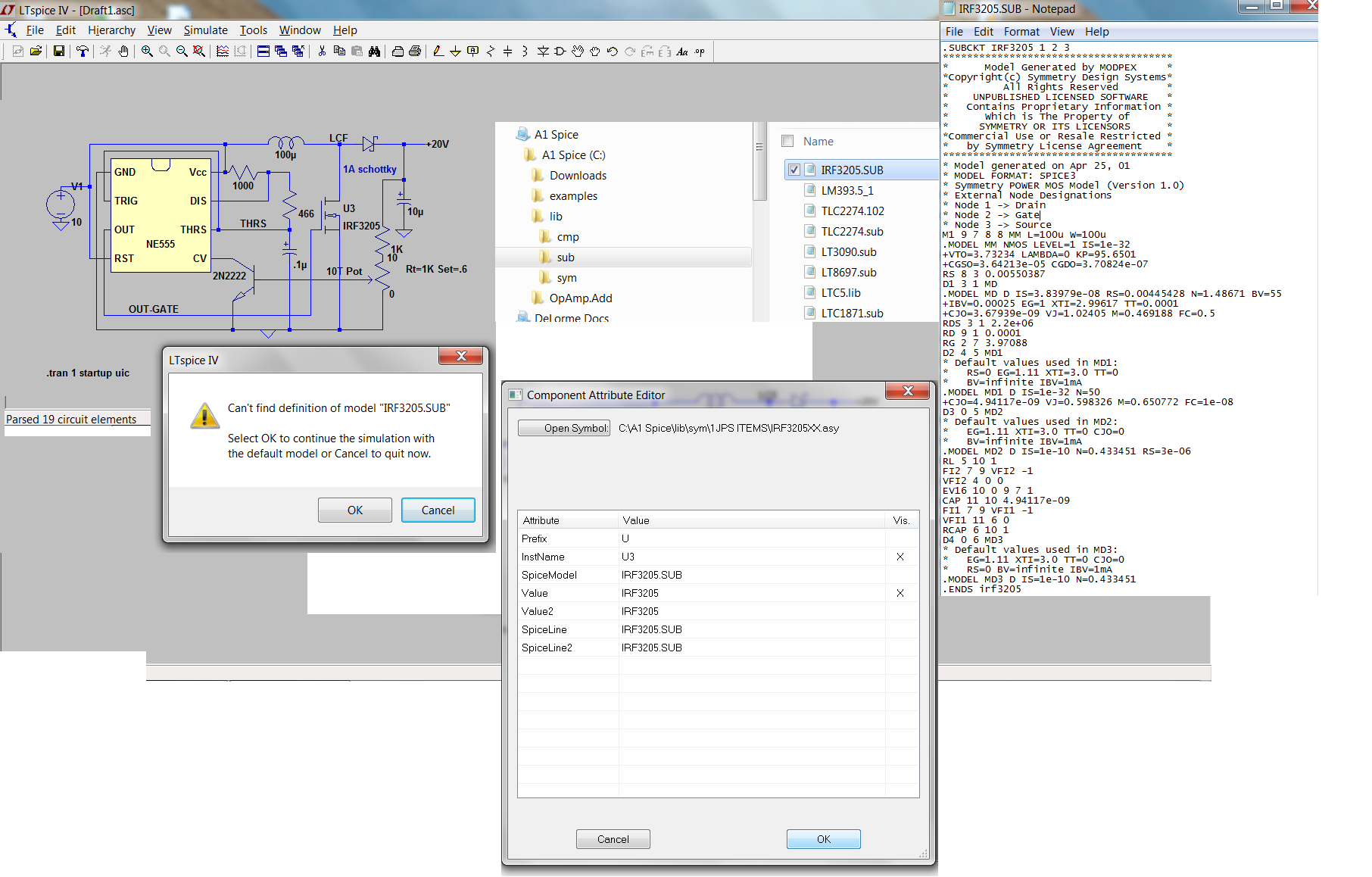The width and height of the screenshot is (1372, 877).
Task: Click the SpiceLine2 value cell
Action: point(752,648)
